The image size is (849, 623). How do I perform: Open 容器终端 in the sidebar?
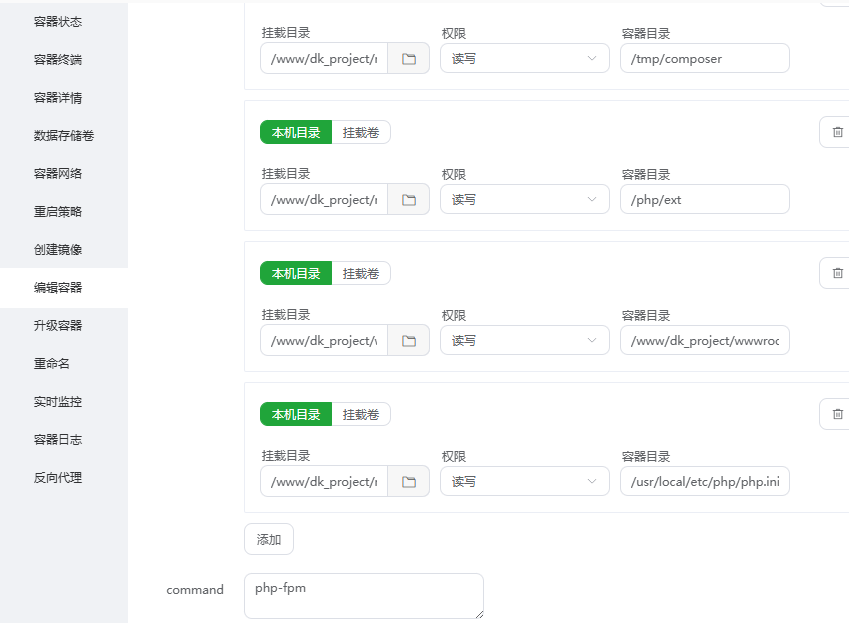[58, 60]
